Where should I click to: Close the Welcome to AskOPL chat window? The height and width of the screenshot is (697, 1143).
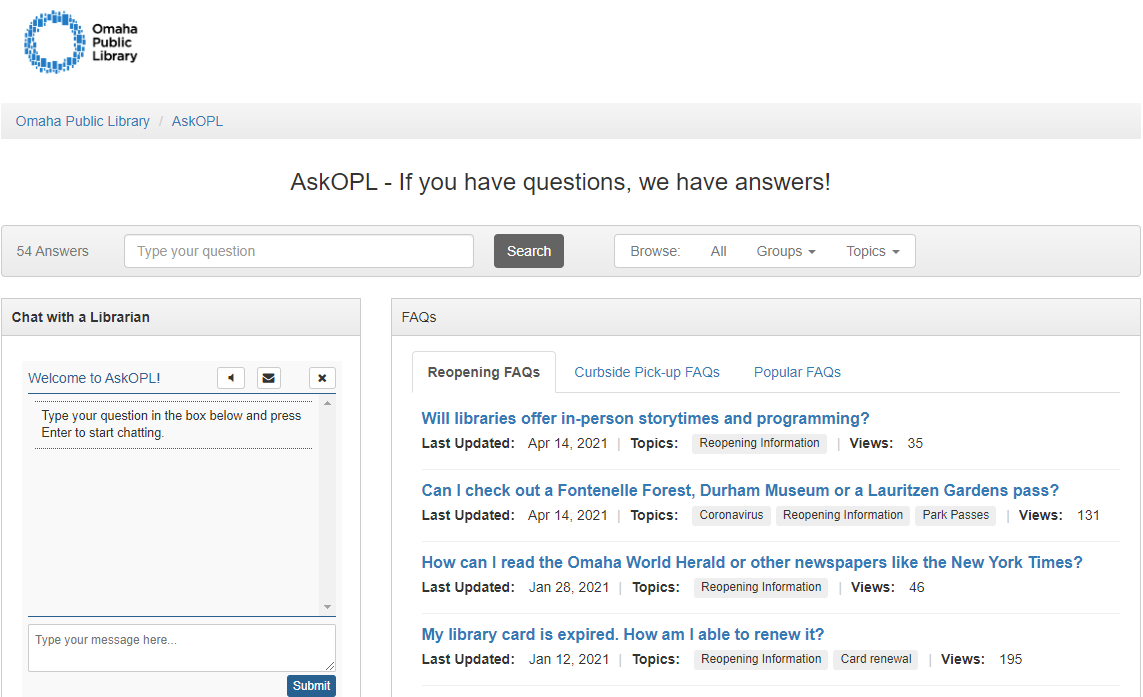(x=322, y=377)
